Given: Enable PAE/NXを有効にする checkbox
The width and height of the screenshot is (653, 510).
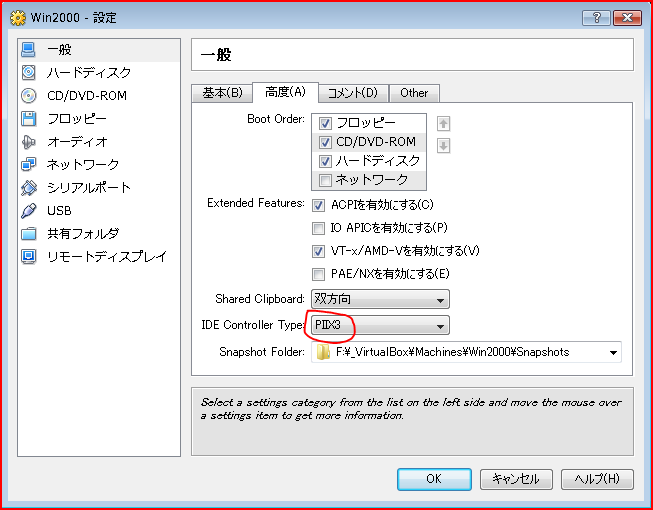Looking at the screenshot, I should pos(318,274).
